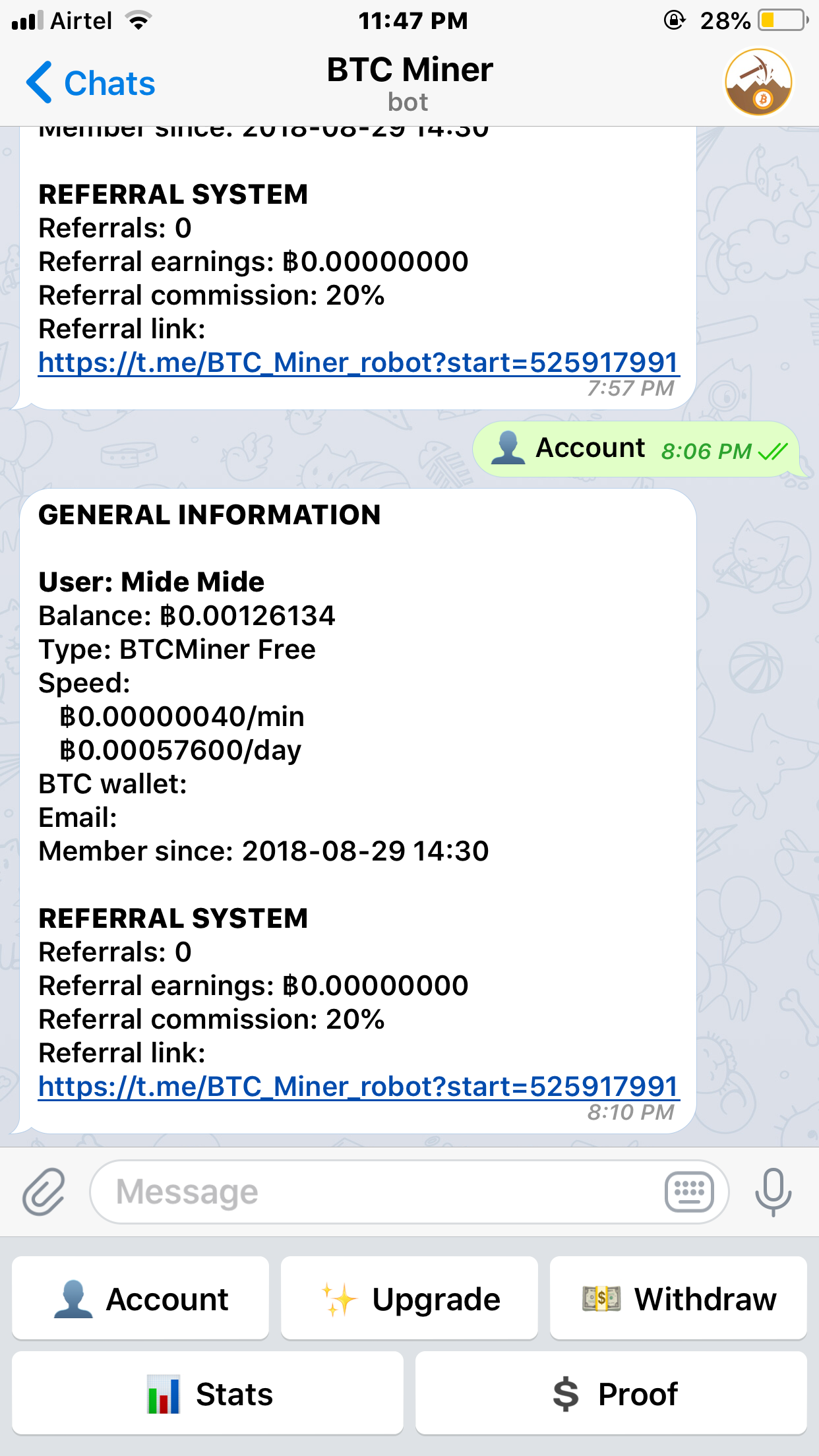The width and height of the screenshot is (819, 1456).
Task: Go back to Chats list
Action: [x=90, y=83]
